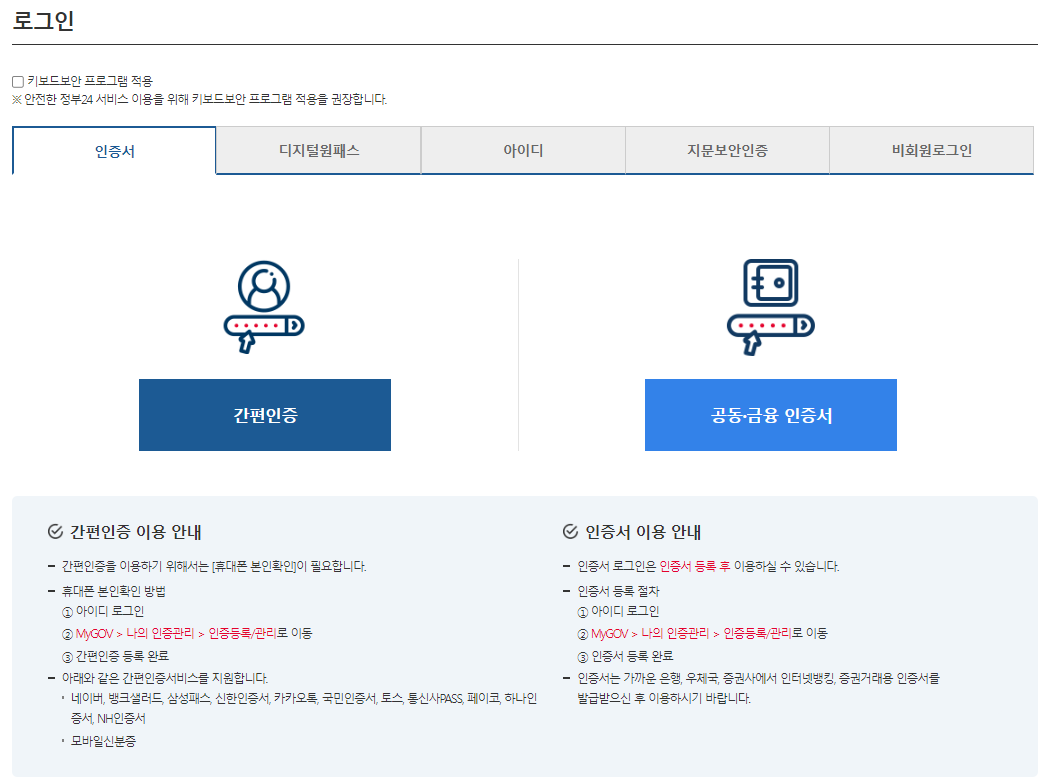The height and width of the screenshot is (777, 1038).
Task: Select the currently active 인증서 tab
Action: pyautogui.click(x=112, y=150)
